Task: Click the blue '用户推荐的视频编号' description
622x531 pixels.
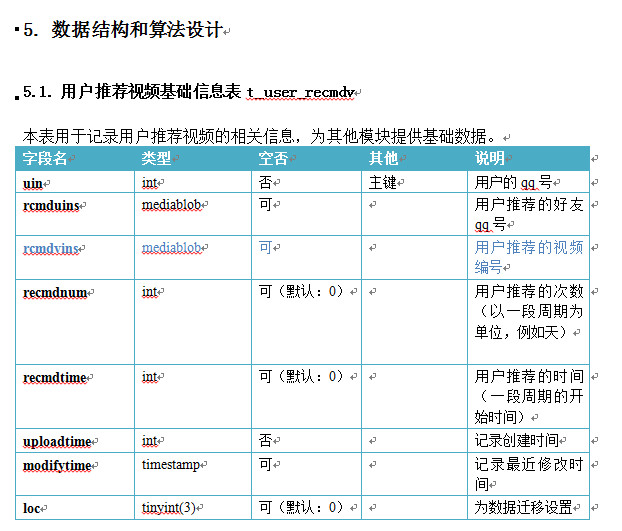Action: point(529,257)
